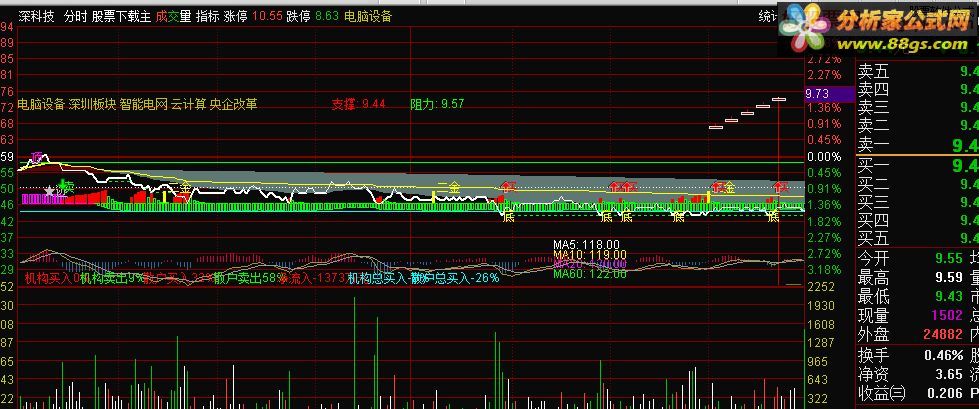979x409 pixels.
Task: Select the 买一 order row
Action: 918,165
